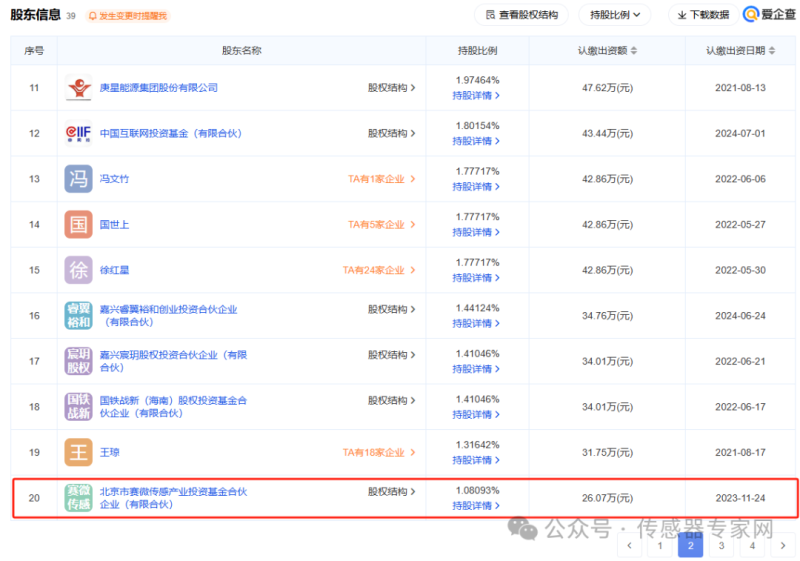800x561 pixels.
Task: Click 下载数据 button
Action: [703, 15]
